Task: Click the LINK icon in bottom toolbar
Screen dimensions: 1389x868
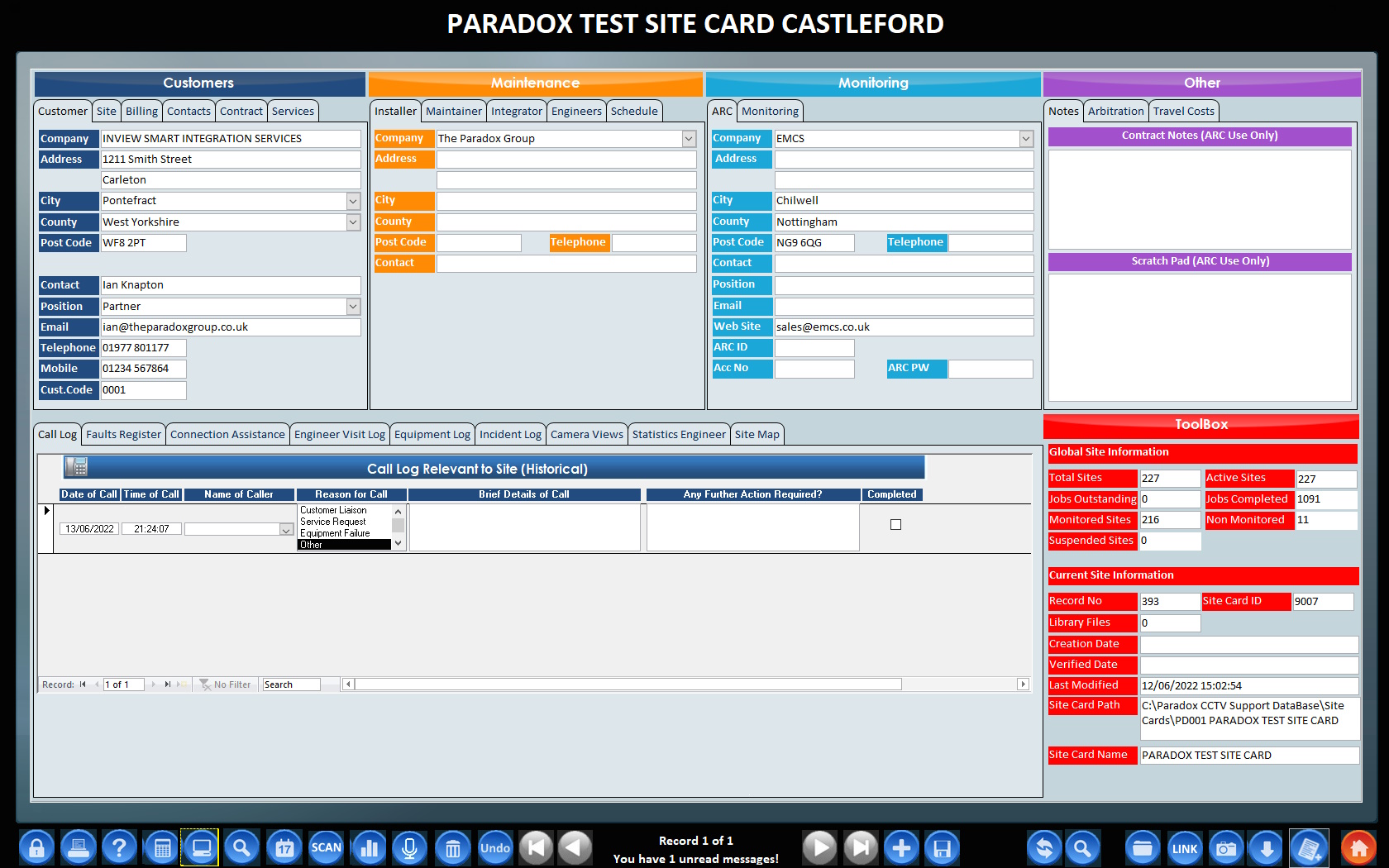Action: click(1185, 847)
